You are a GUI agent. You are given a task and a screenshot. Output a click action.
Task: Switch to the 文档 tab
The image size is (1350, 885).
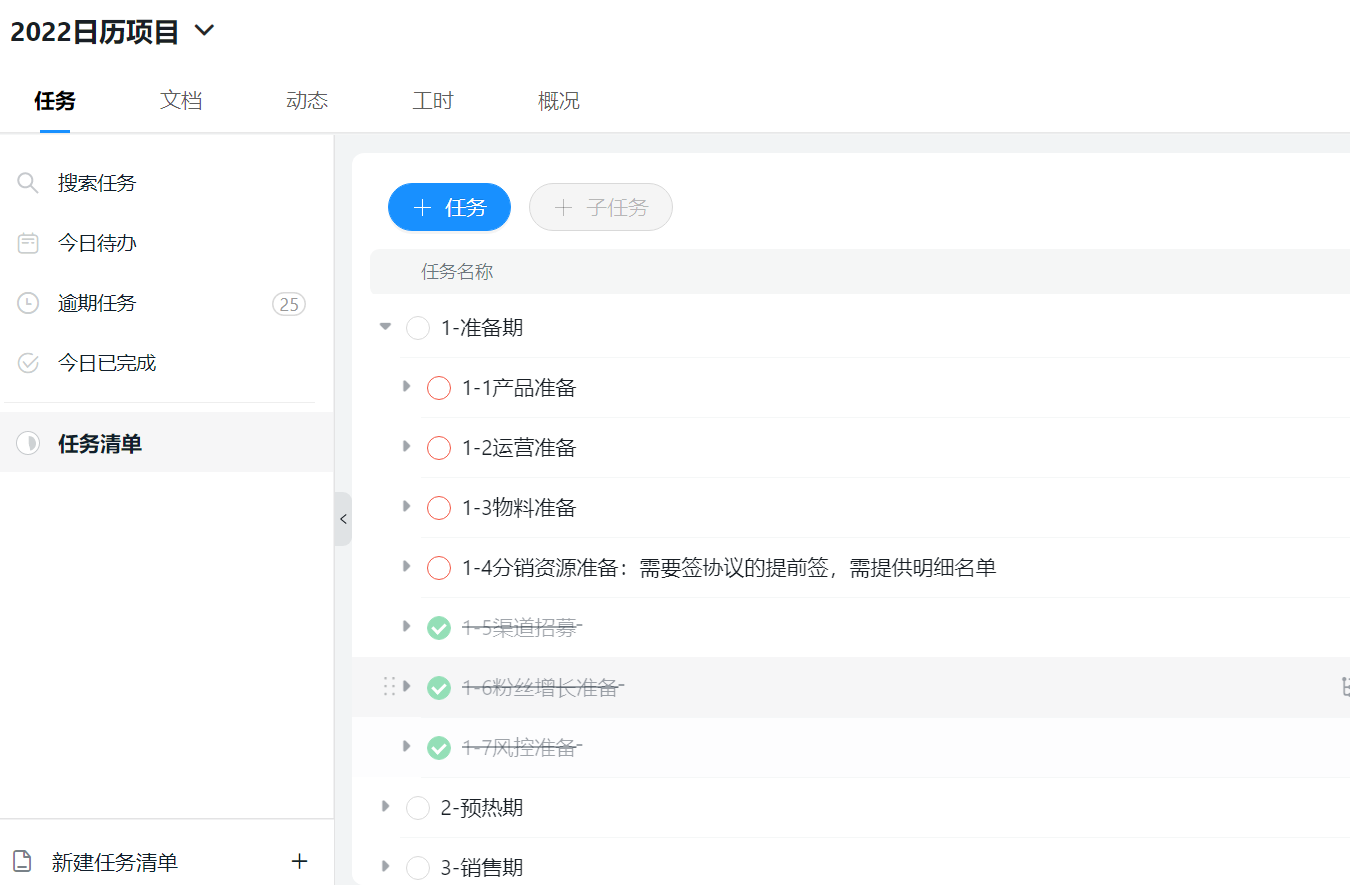pyautogui.click(x=181, y=100)
